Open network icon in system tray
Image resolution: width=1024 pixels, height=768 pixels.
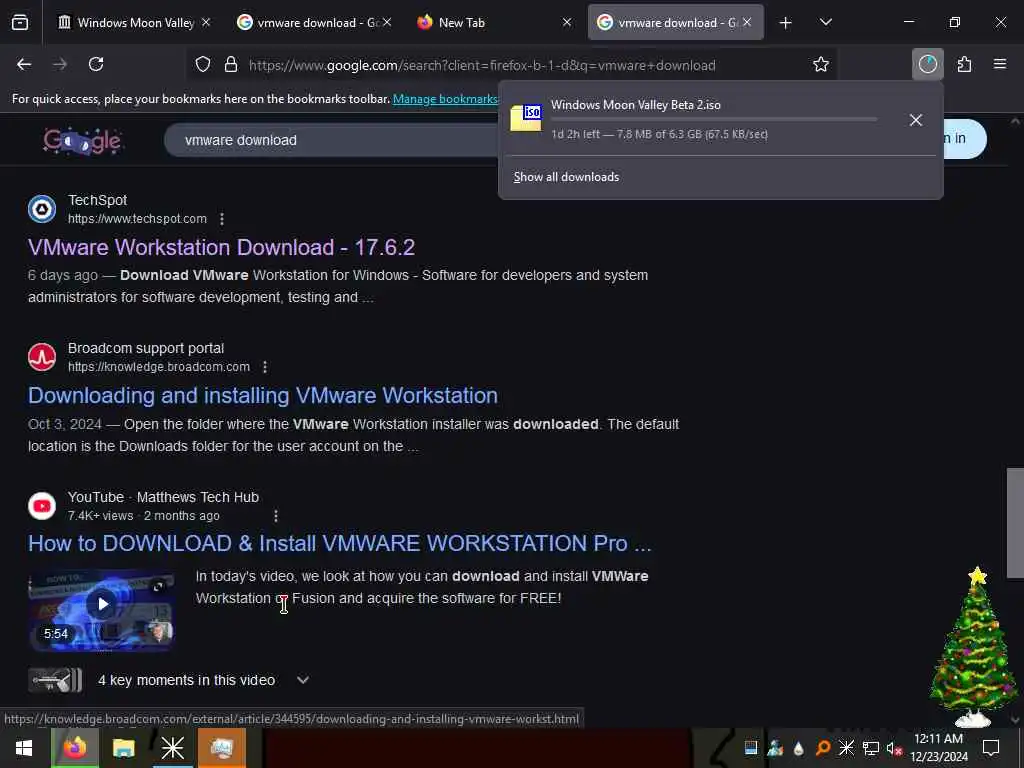870,748
